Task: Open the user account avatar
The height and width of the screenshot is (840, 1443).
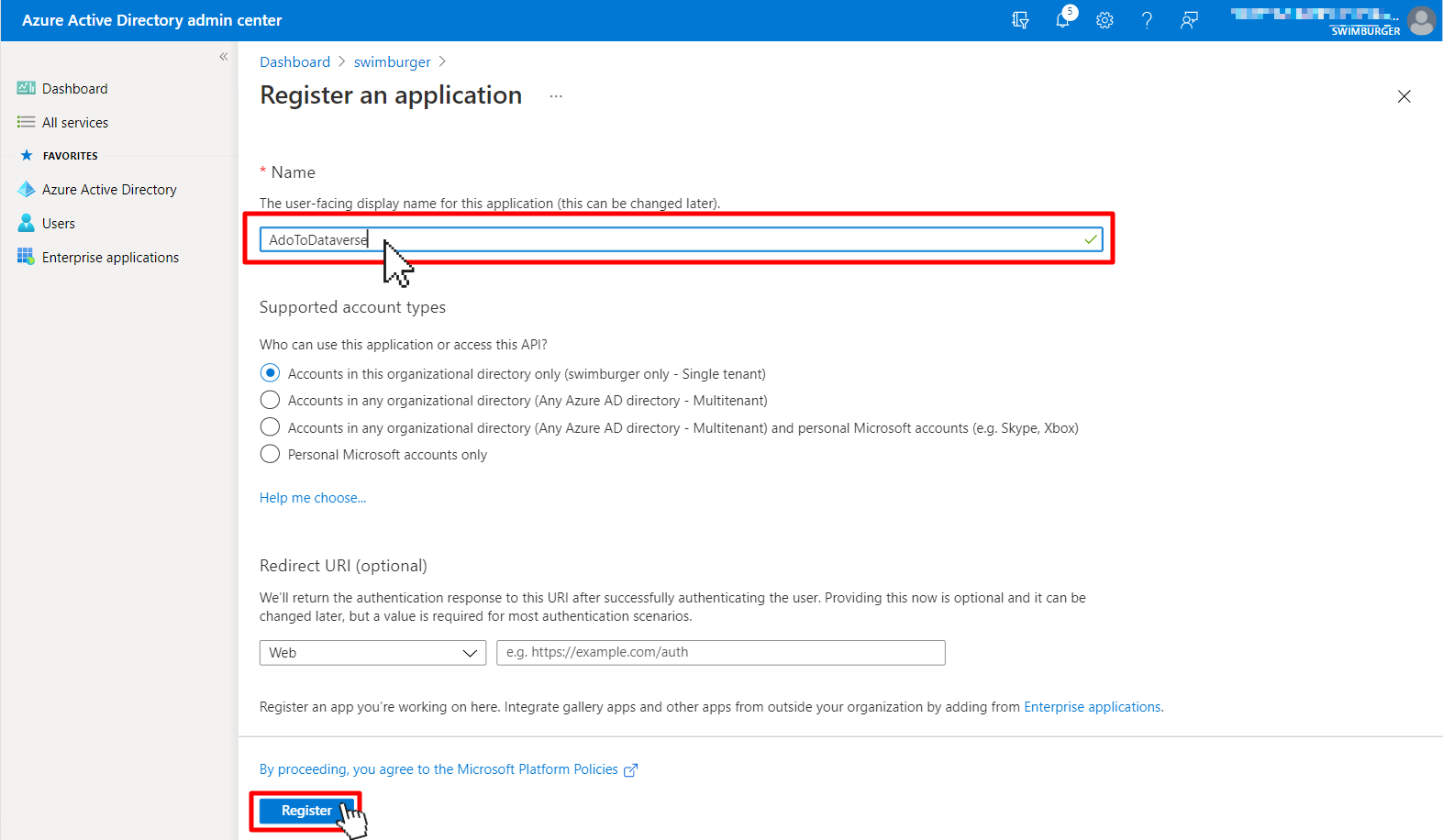Action: click(x=1421, y=20)
